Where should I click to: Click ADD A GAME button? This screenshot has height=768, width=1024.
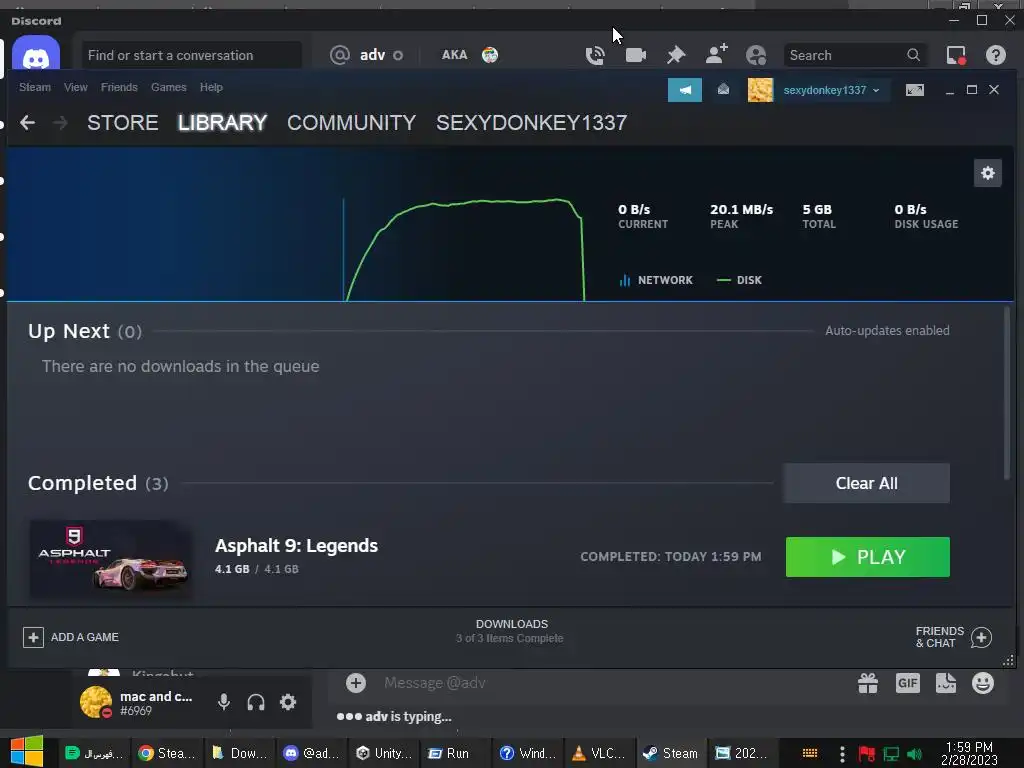pos(71,637)
